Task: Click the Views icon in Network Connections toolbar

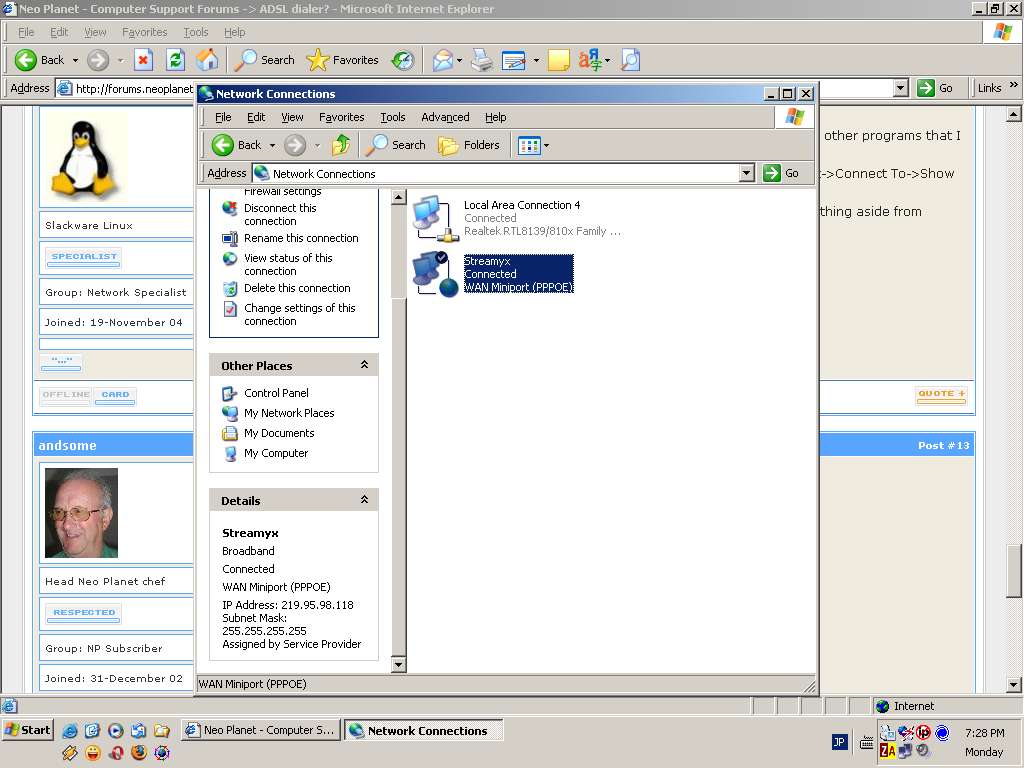Action: tap(529, 145)
